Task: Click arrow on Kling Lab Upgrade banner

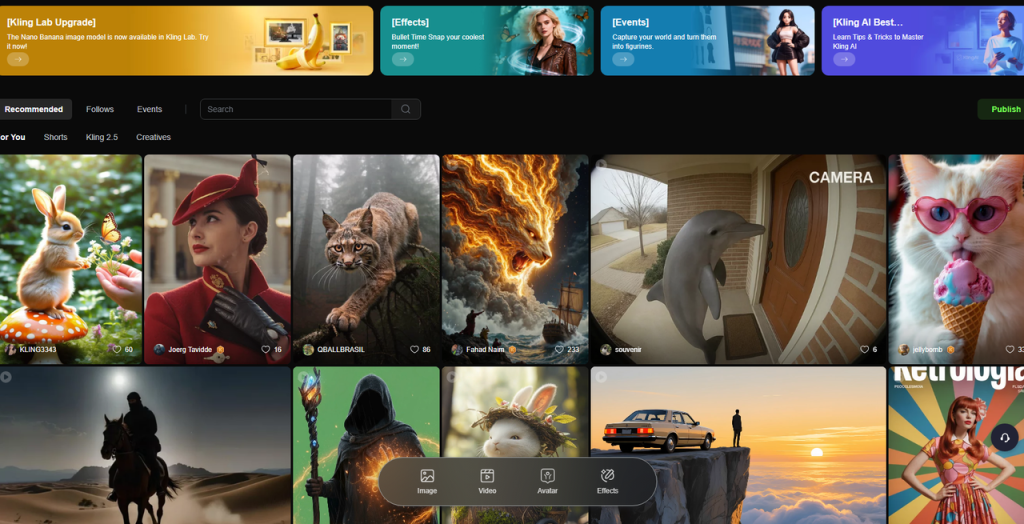Action: click(x=18, y=59)
